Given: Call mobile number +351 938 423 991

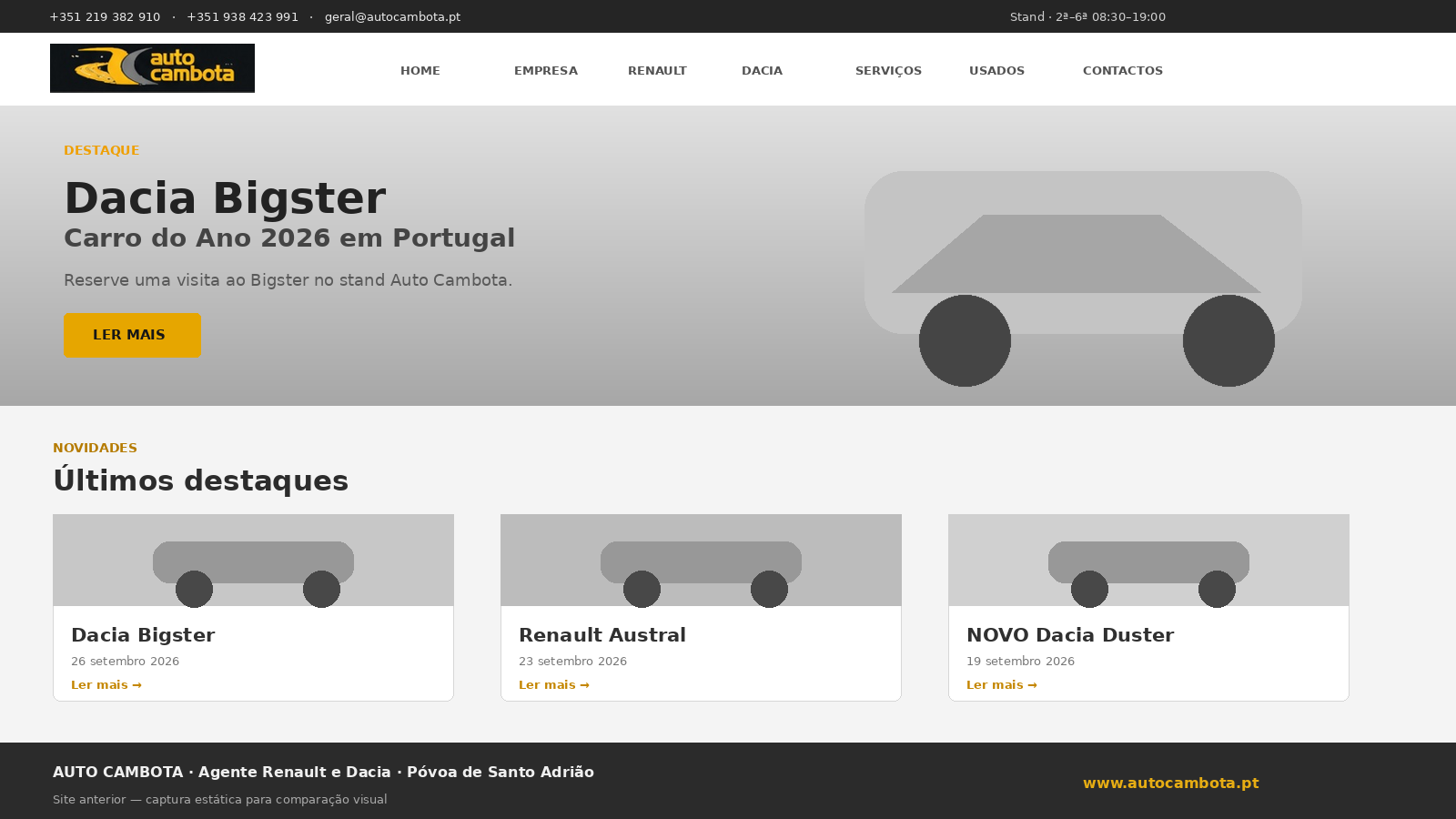Looking at the screenshot, I should point(242,17).
